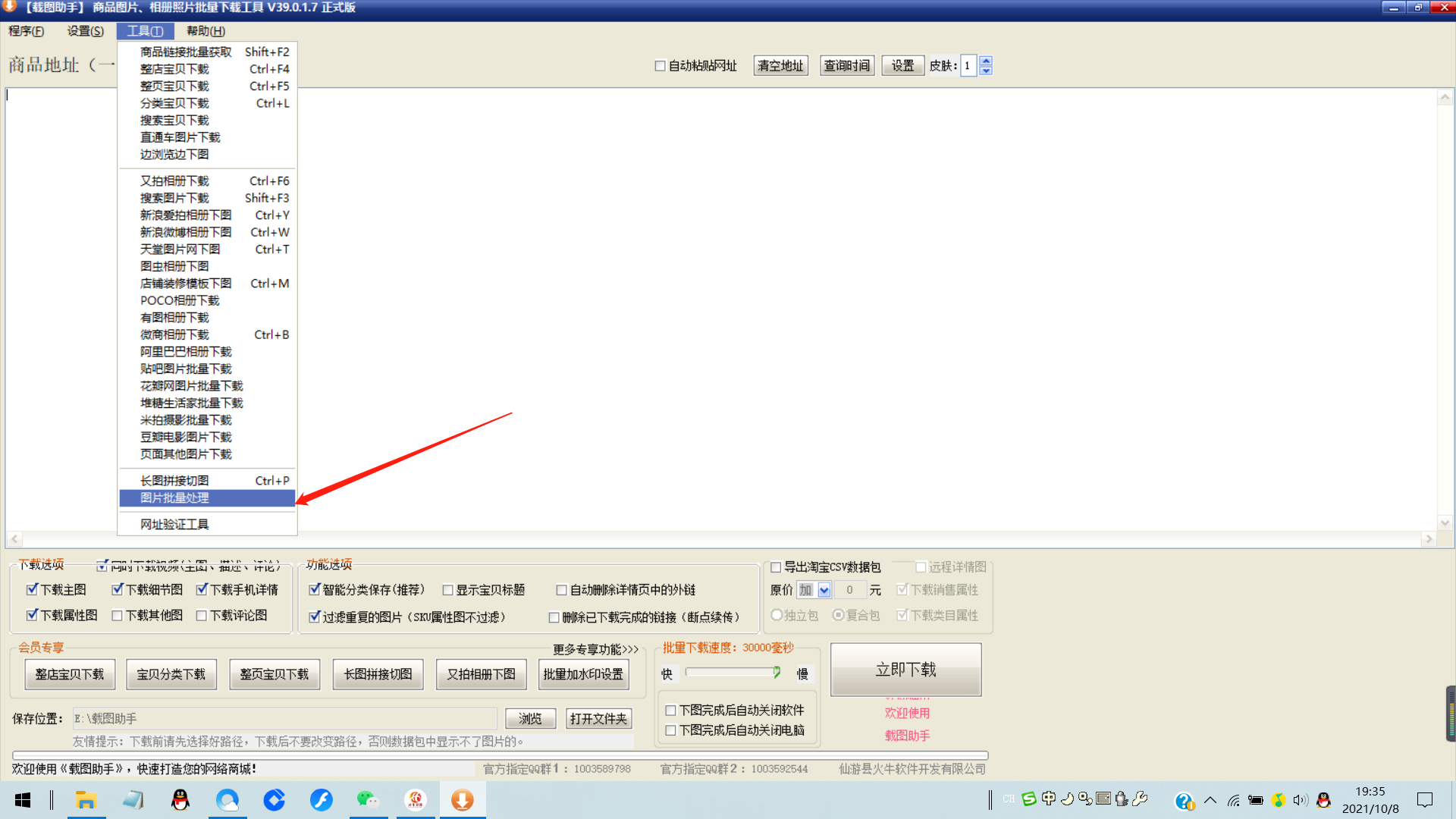The height and width of the screenshot is (819, 1456).
Task: Click the URL list scrollbar down arrow
Action: [x=1445, y=522]
